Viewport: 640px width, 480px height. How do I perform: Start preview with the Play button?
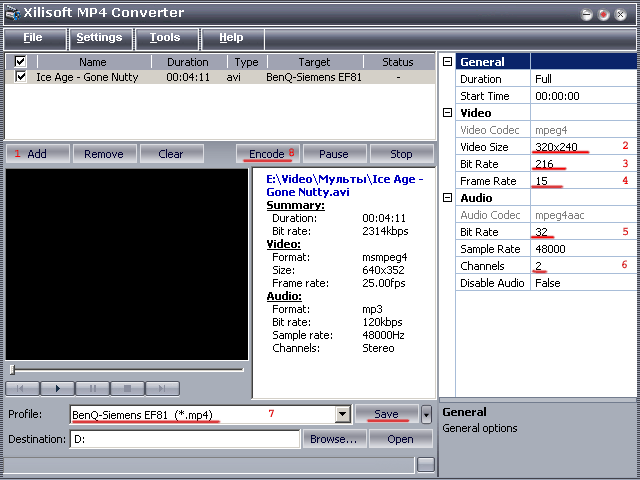coord(58,388)
